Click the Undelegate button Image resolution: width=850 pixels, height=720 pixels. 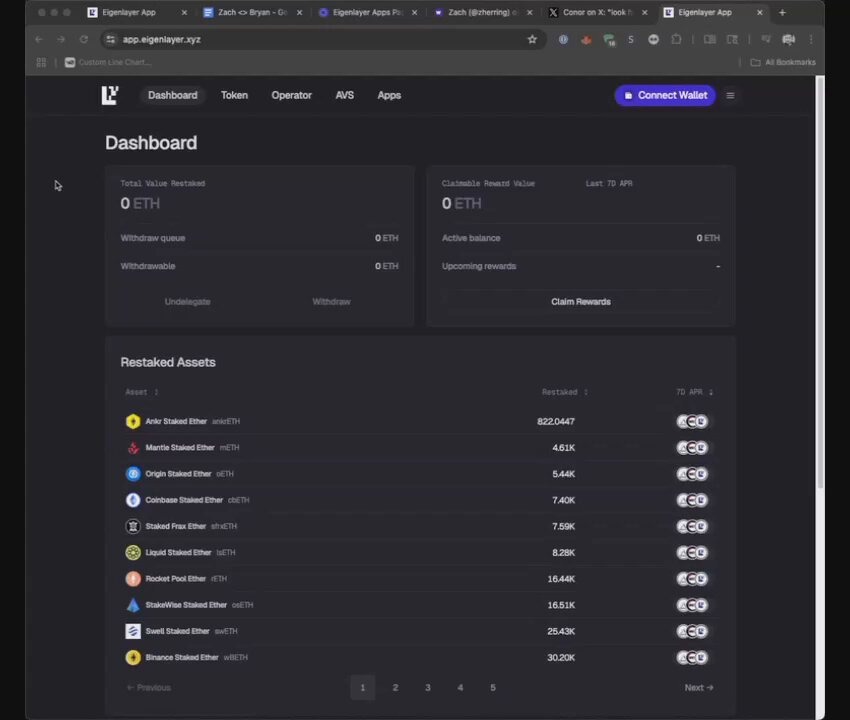tap(188, 302)
